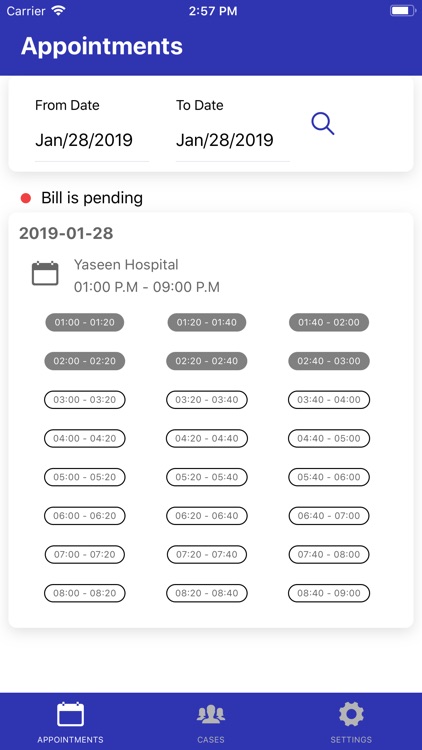Image resolution: width=422 pixels, height=750 pixels.
Task: Select the 04:20 - 04:40 time slot
Action: click(x=207, y=439)
